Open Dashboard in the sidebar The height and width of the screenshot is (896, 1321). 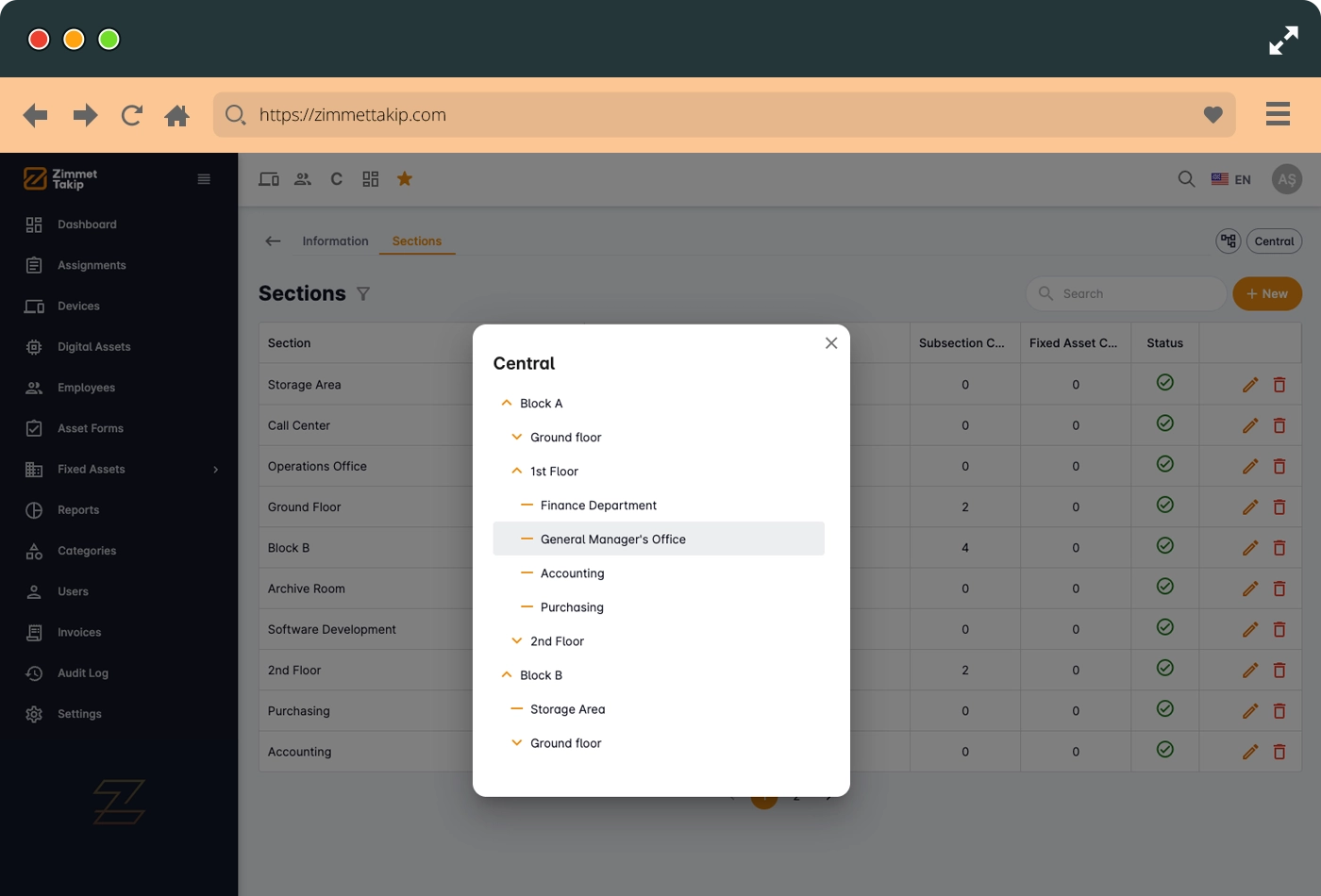[x=87, y=224]
